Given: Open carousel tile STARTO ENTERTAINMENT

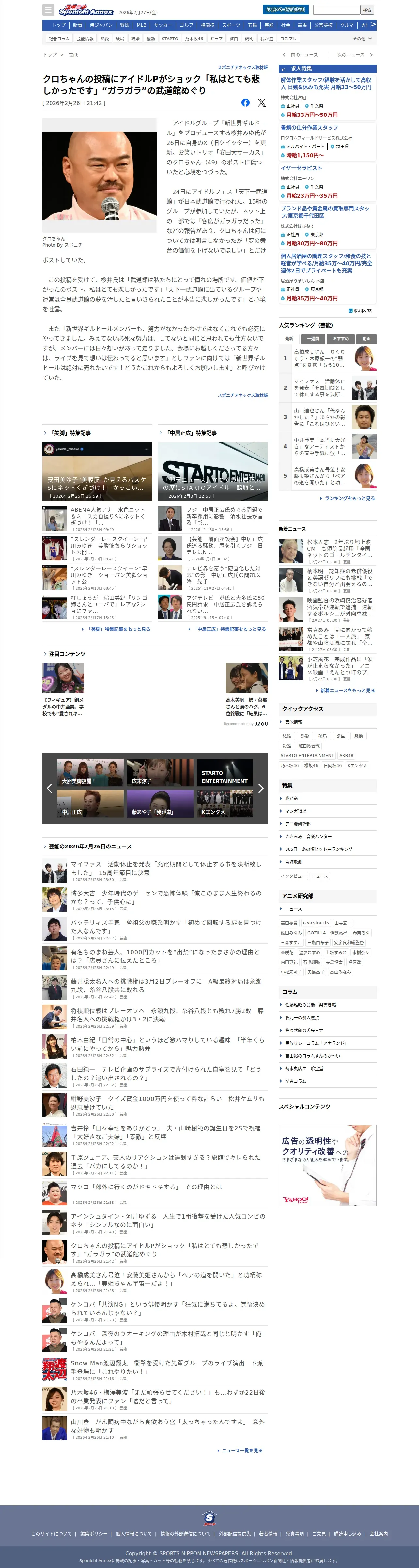Looking at the screenshot, I should [225, 773].
